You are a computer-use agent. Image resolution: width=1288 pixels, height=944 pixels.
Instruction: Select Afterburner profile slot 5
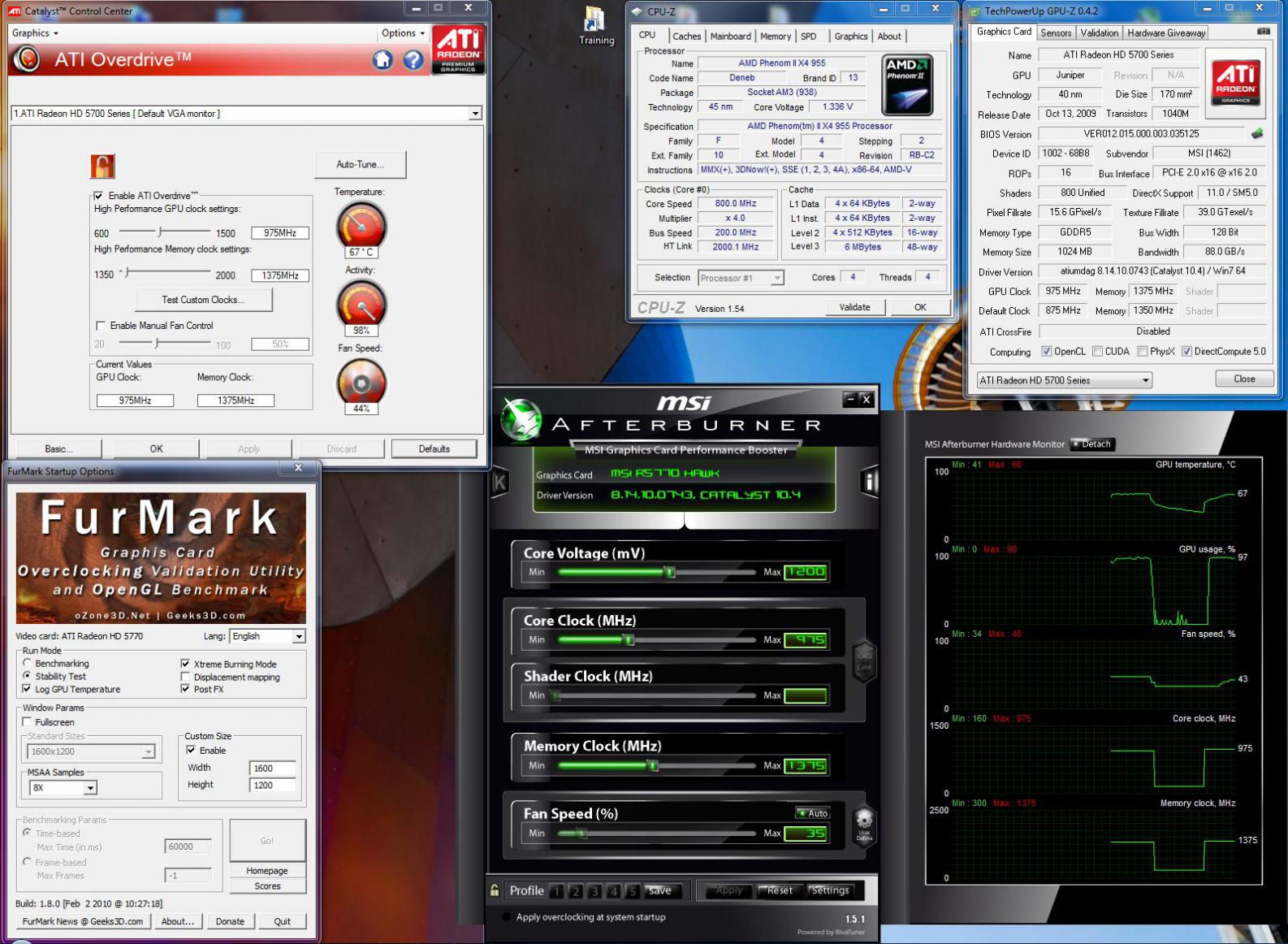click(633, 891)
